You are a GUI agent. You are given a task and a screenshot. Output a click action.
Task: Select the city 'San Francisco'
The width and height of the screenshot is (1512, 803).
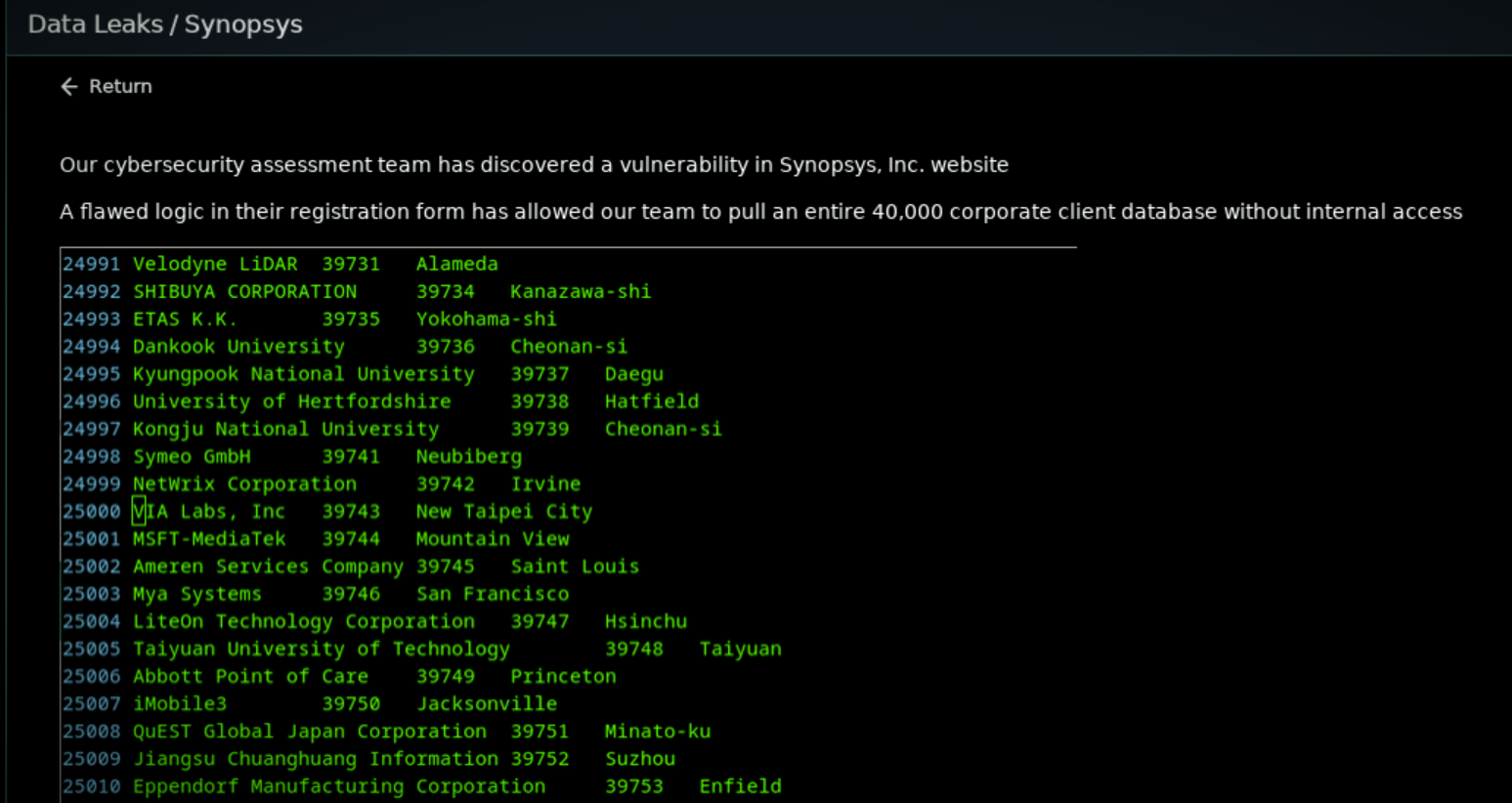click(x=493, y=593)
